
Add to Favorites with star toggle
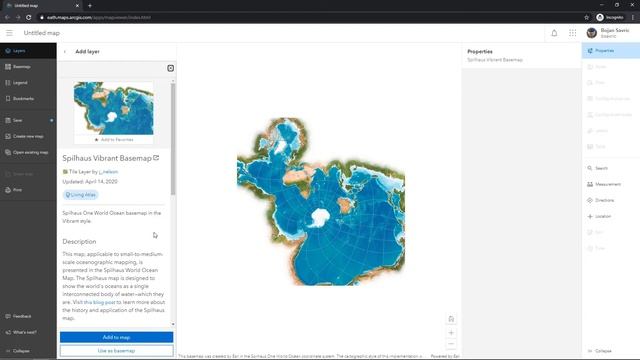[x=114, y=140]
